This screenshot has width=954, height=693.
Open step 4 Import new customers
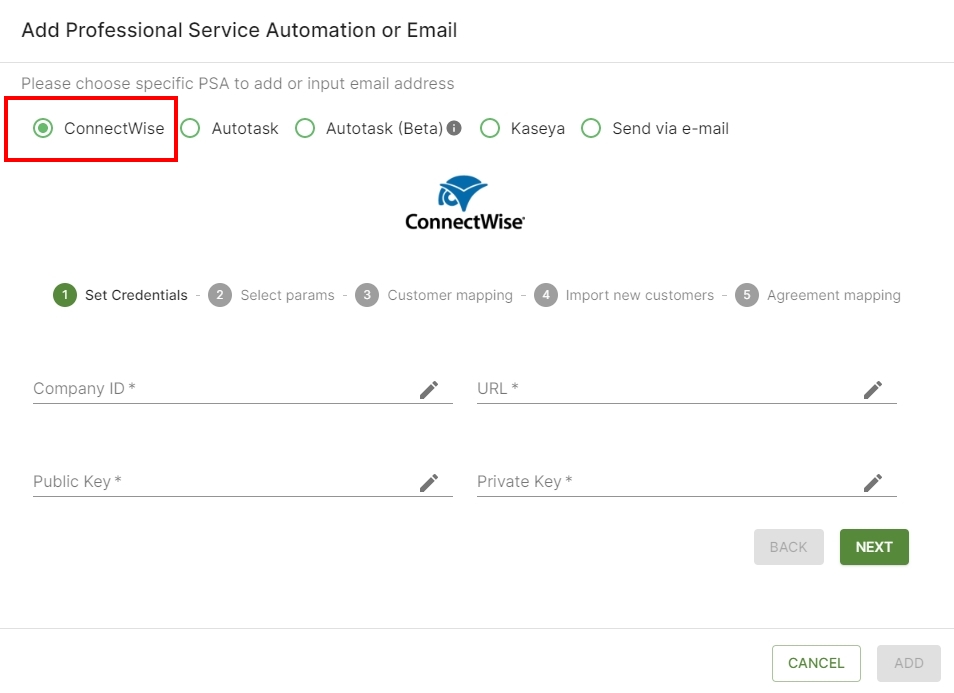(x=624, y=295)
